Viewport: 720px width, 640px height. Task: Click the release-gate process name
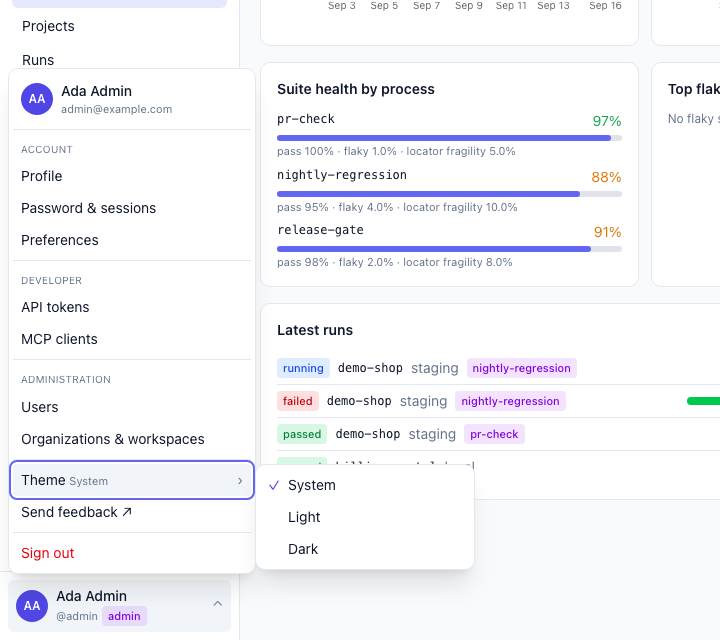tap(320, 230)
